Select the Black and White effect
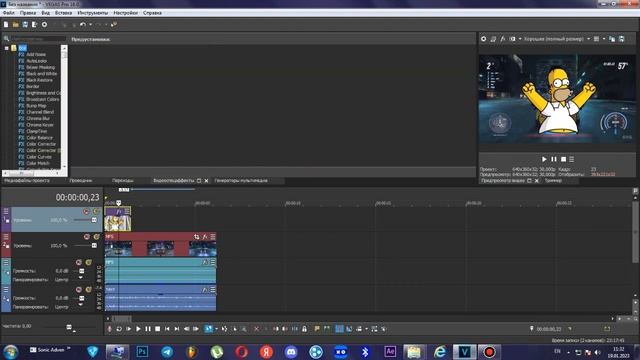 42,74
